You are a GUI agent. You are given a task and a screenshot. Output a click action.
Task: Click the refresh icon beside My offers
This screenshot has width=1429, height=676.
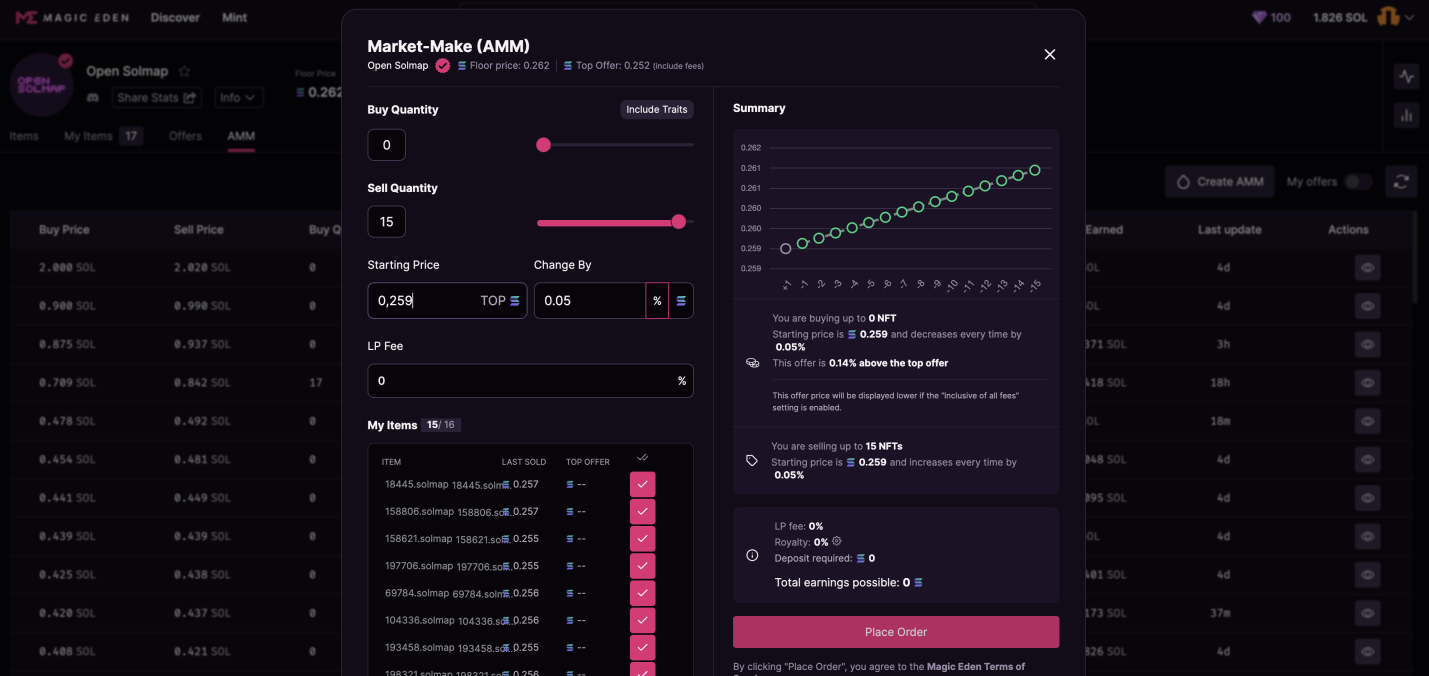coord(1401,181)
